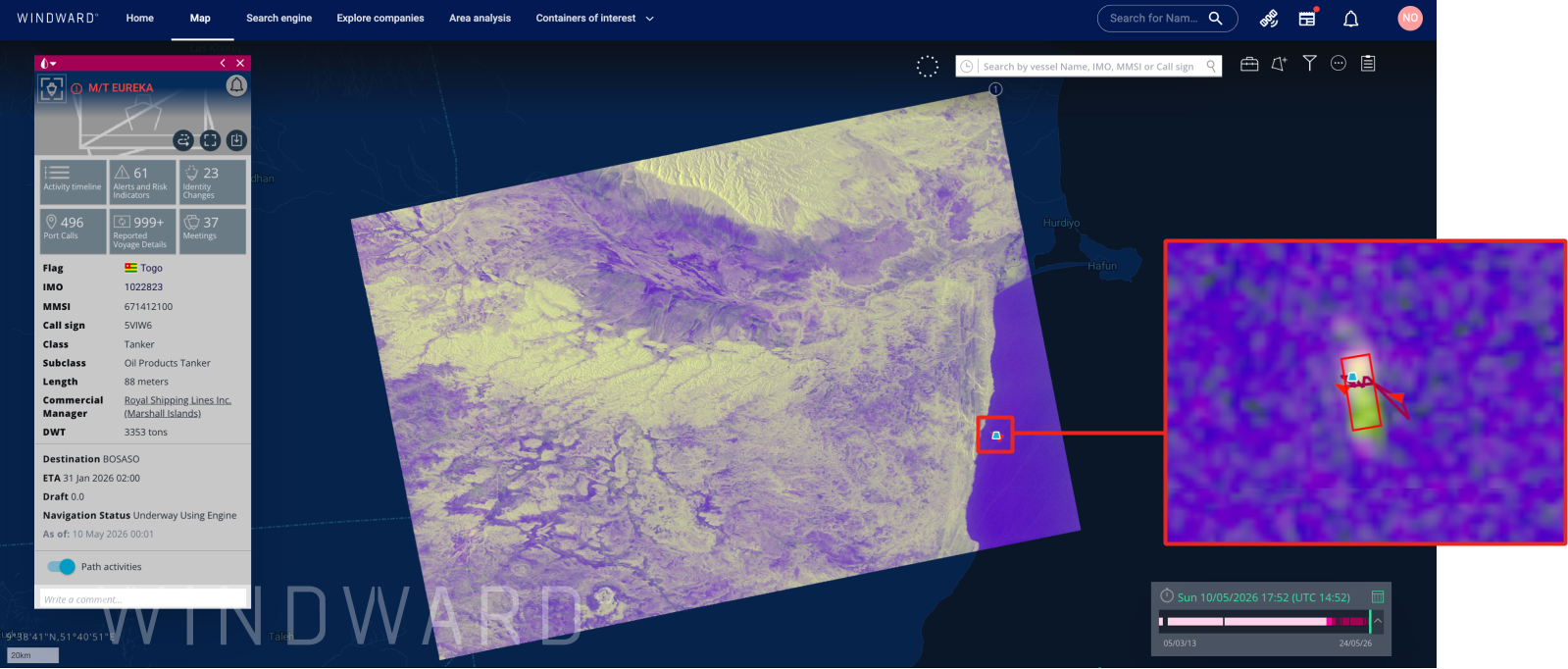Open the 37 Meetings tile

tap(213, 232)
